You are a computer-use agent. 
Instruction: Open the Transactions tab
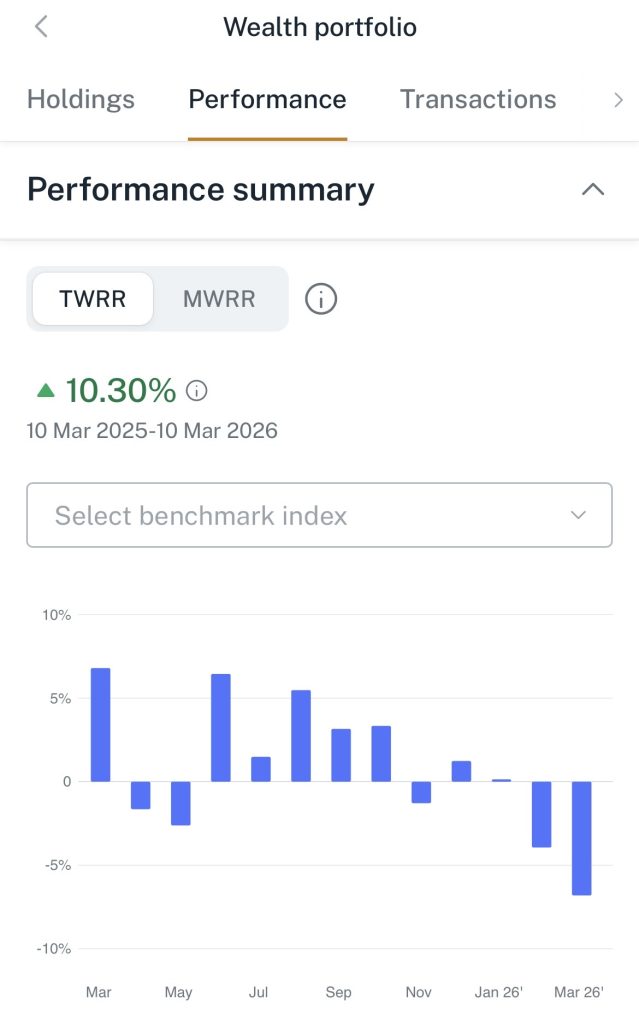click(x=477, y=99)
